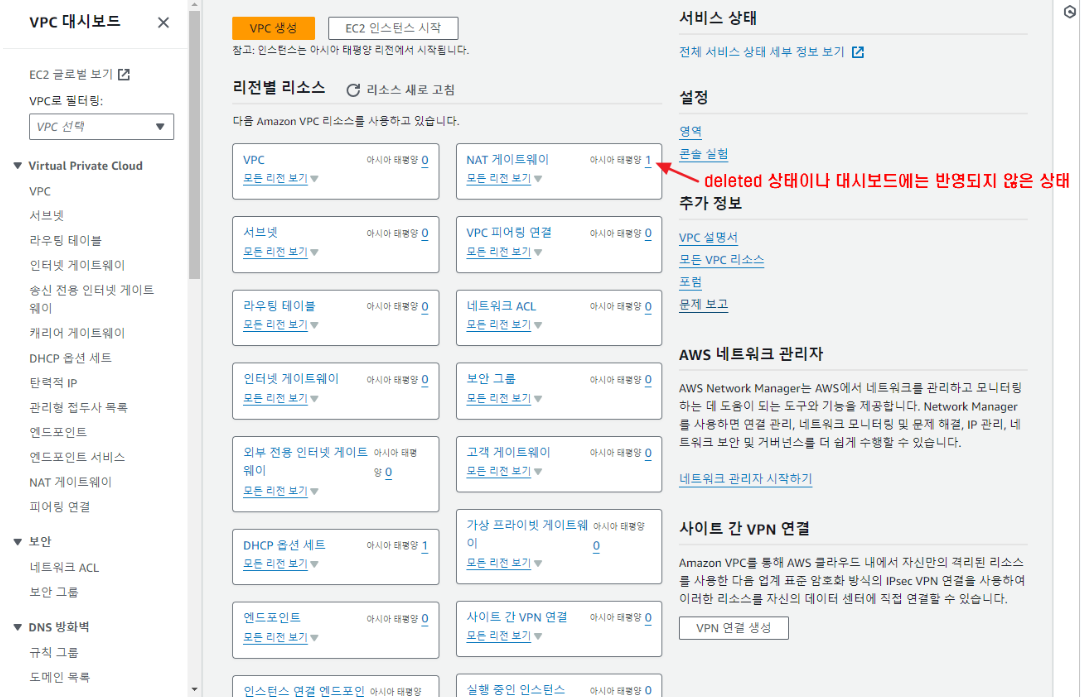
Task: Open the VPC 설명서 link
Action: tap(708, 238)
